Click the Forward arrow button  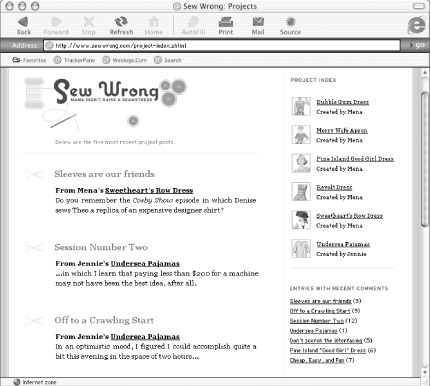coord(56,26)
